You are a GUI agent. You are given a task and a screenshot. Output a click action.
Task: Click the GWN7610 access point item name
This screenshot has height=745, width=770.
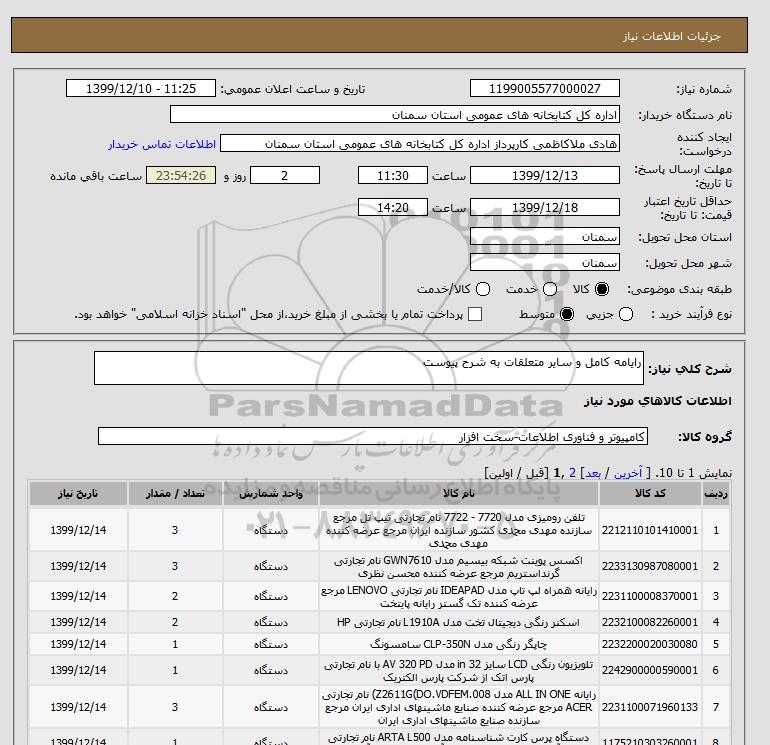point(459,566)
